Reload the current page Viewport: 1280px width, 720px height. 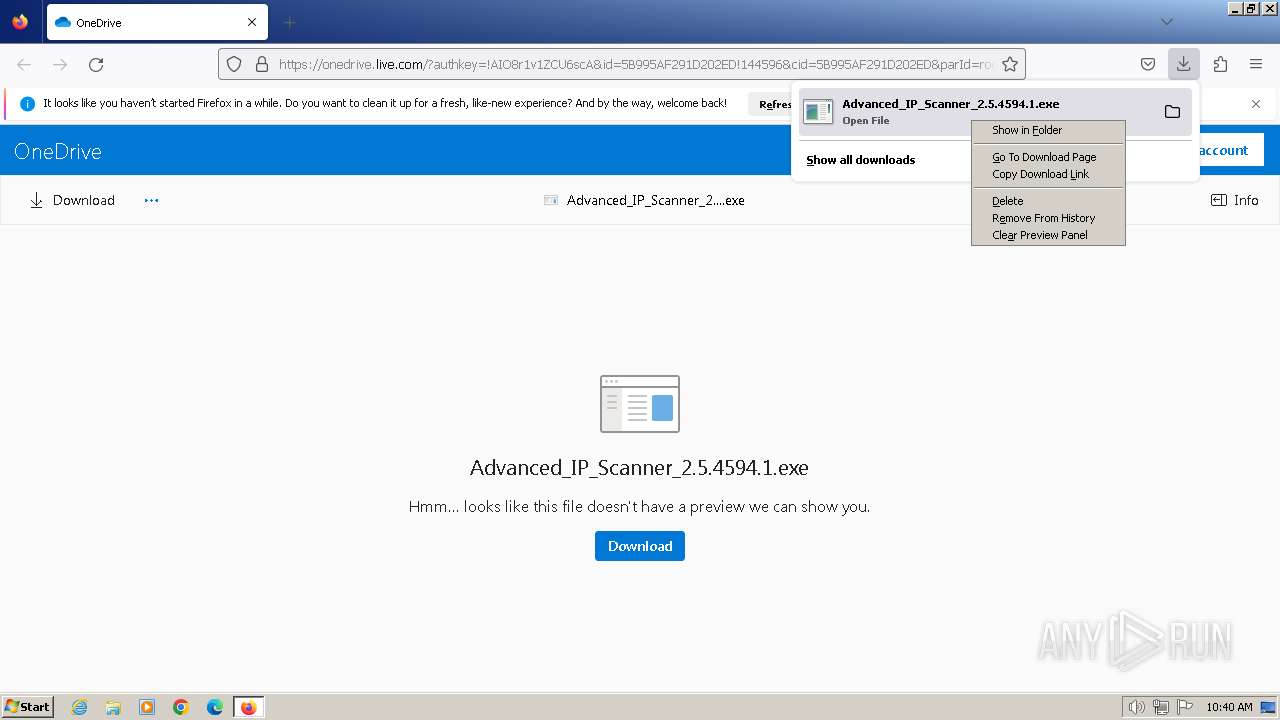tap(96, 64)
